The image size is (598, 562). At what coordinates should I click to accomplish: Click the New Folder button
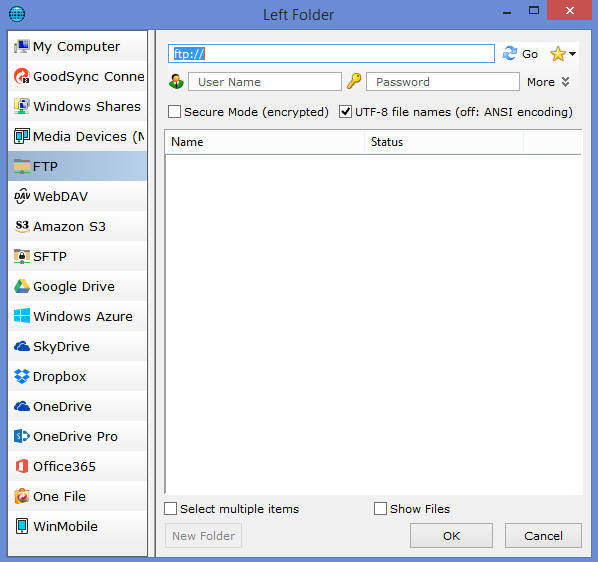203,536
